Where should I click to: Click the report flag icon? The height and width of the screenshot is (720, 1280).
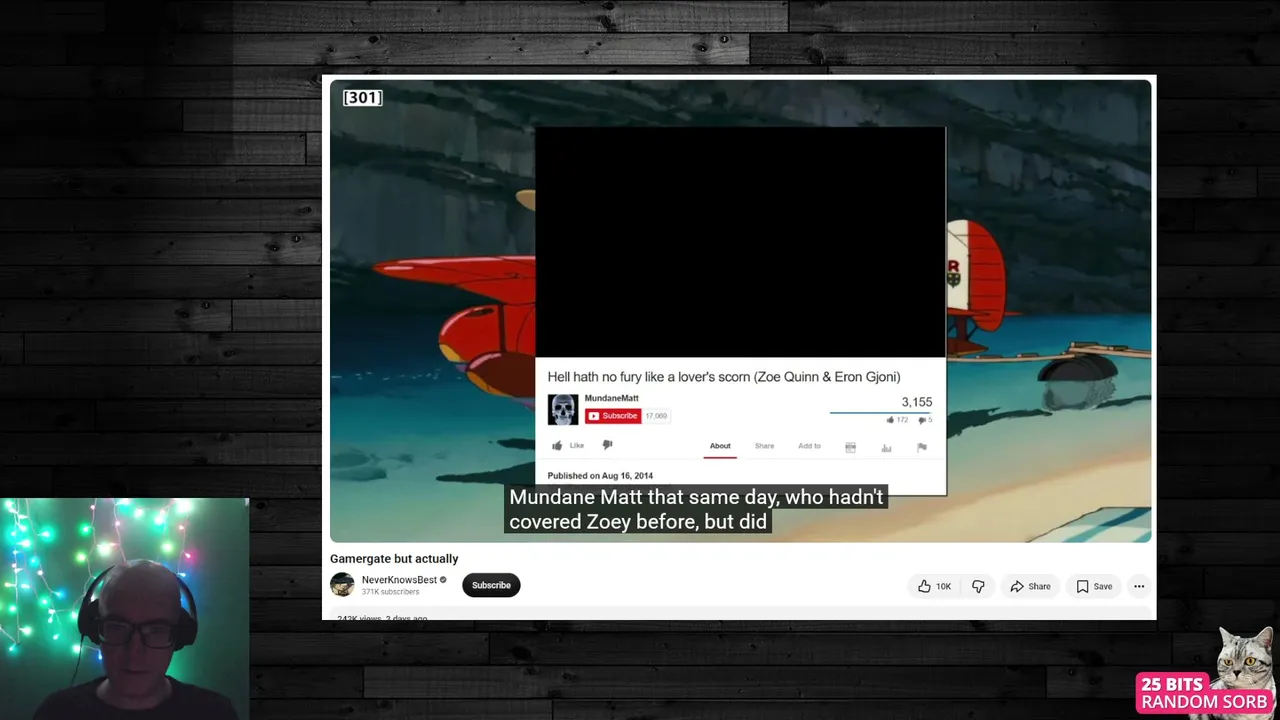pos(922,447)
